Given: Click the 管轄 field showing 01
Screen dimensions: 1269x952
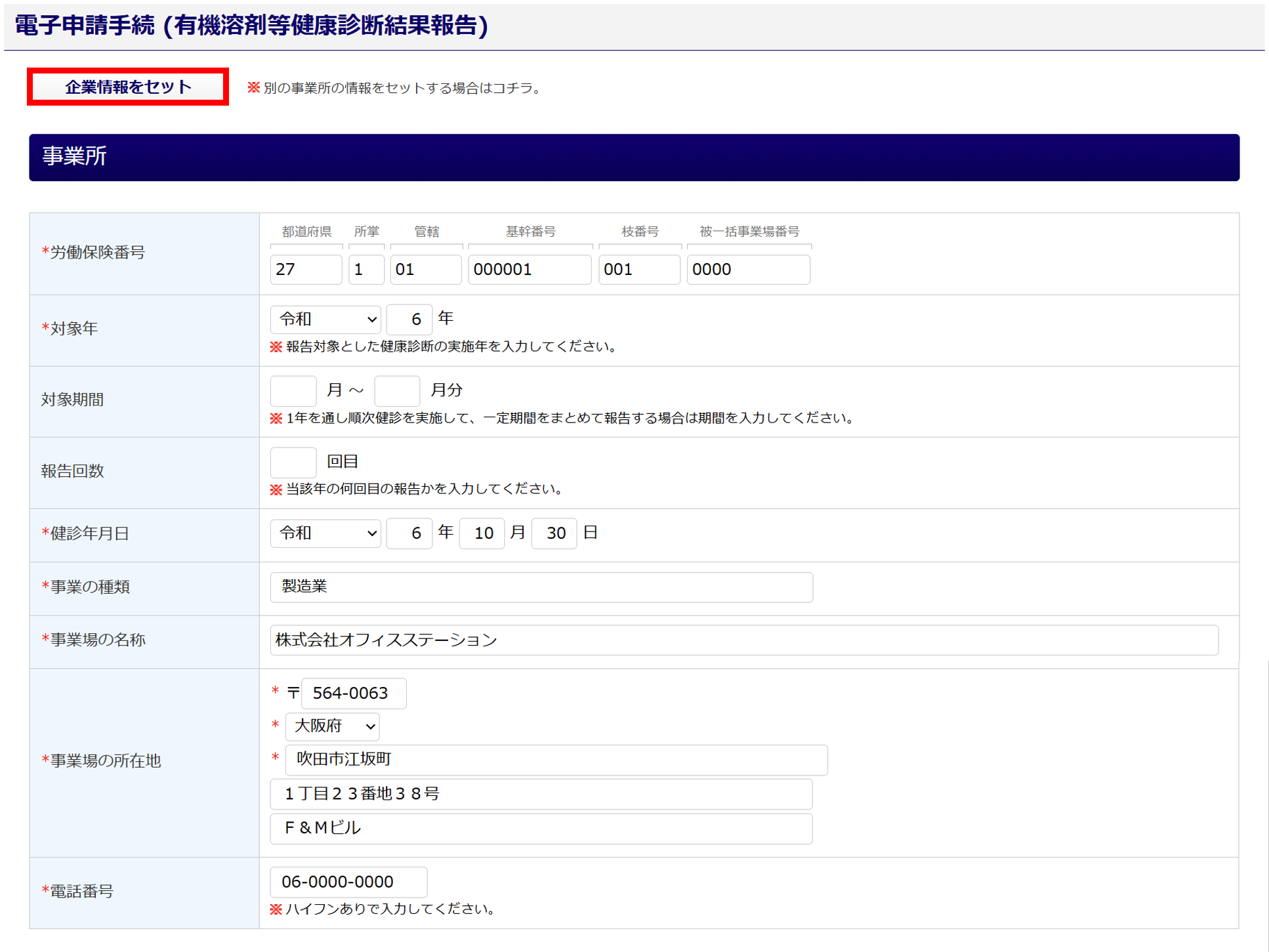Looking at the screenshot, I should click(x=426, y=270).
